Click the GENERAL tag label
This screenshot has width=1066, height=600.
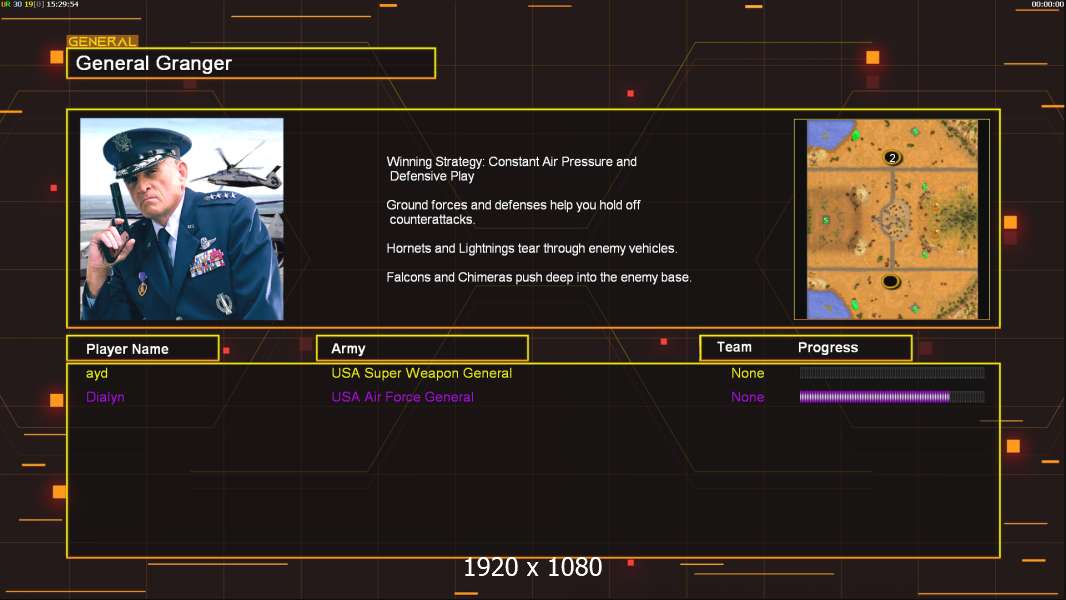point(102,41)
